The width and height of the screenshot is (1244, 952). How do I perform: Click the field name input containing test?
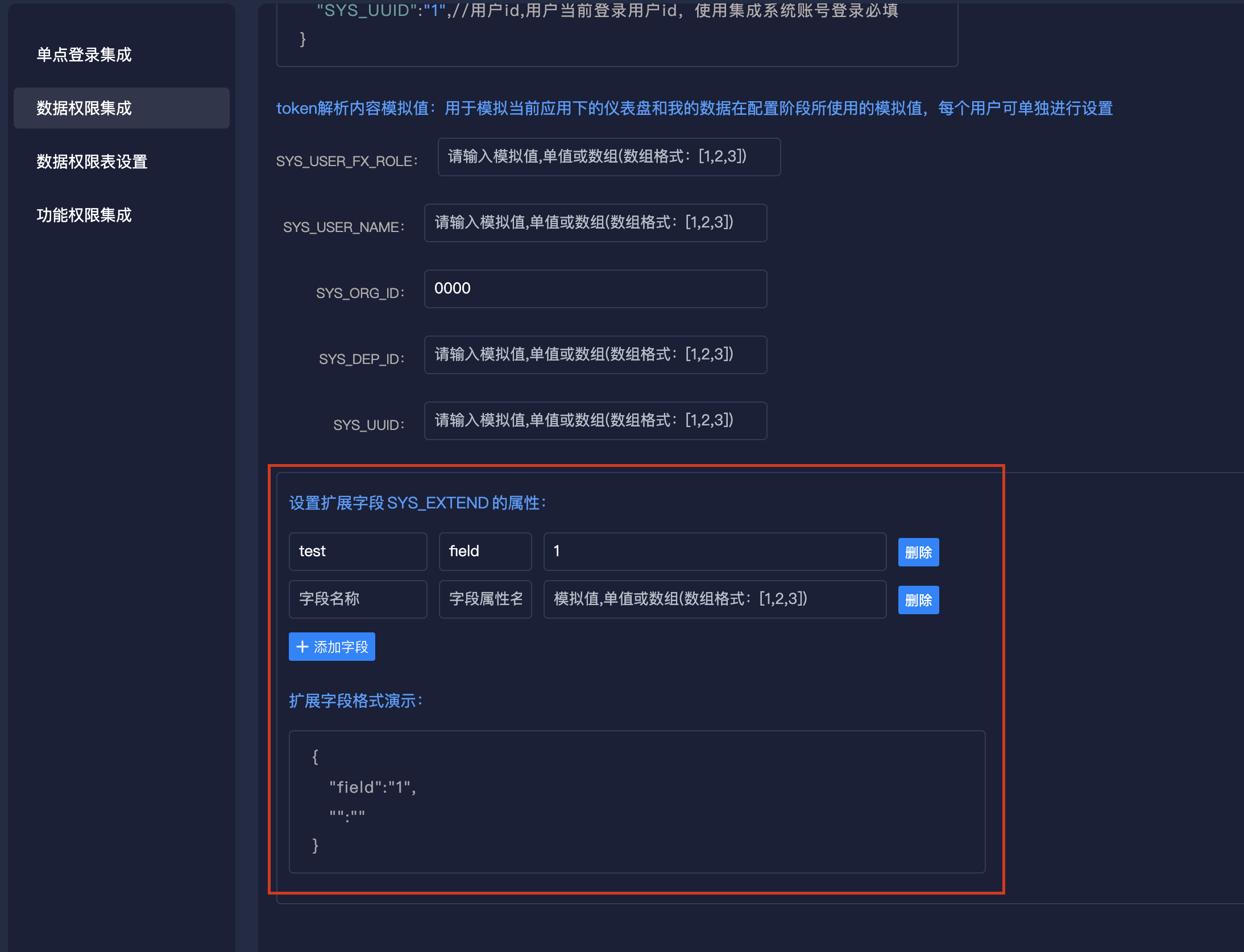pyautogui.click(x=358, y=552)
